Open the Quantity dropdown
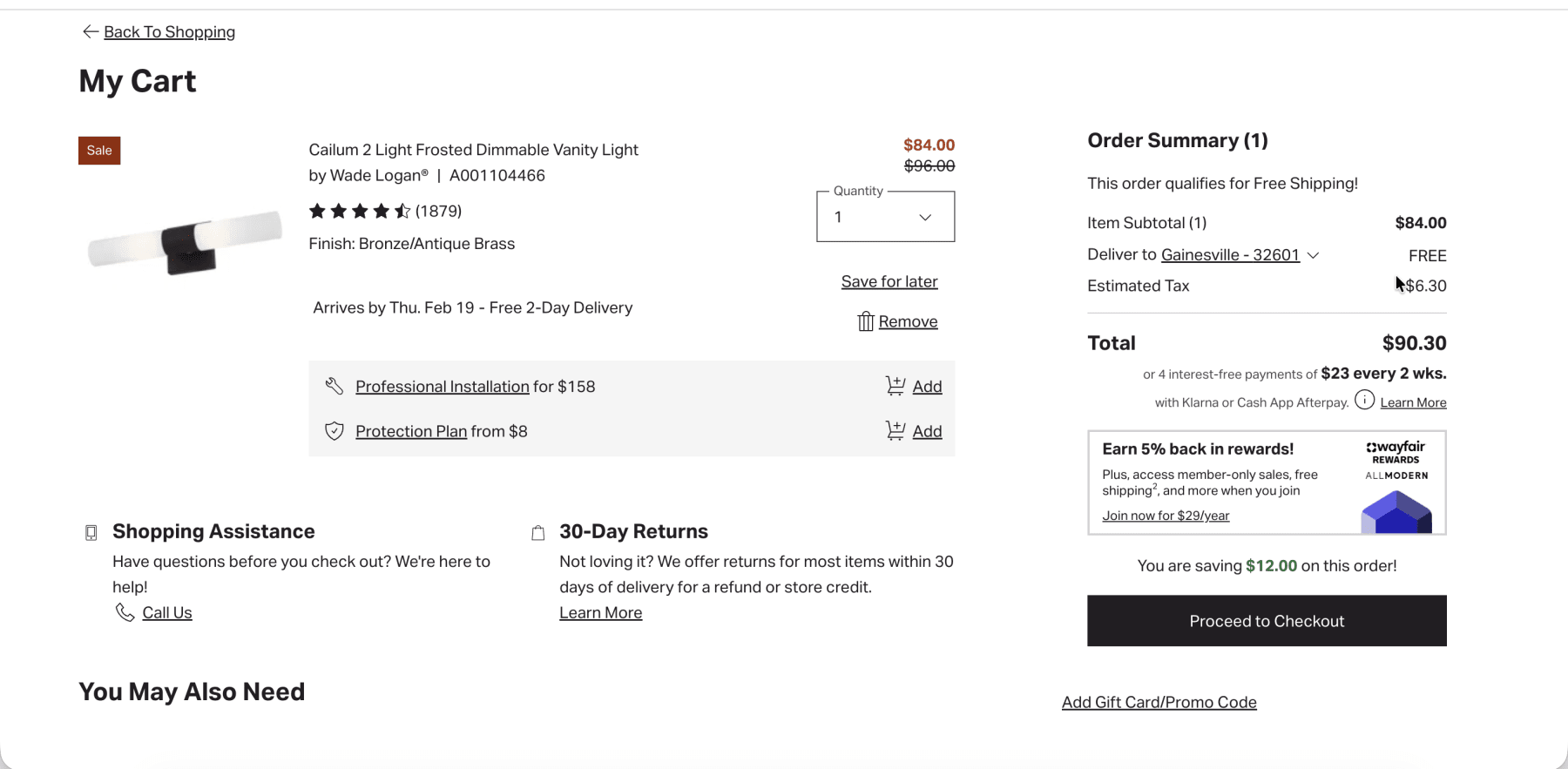Viewport: 1568px width, 769px height. [x=885, y=217]
